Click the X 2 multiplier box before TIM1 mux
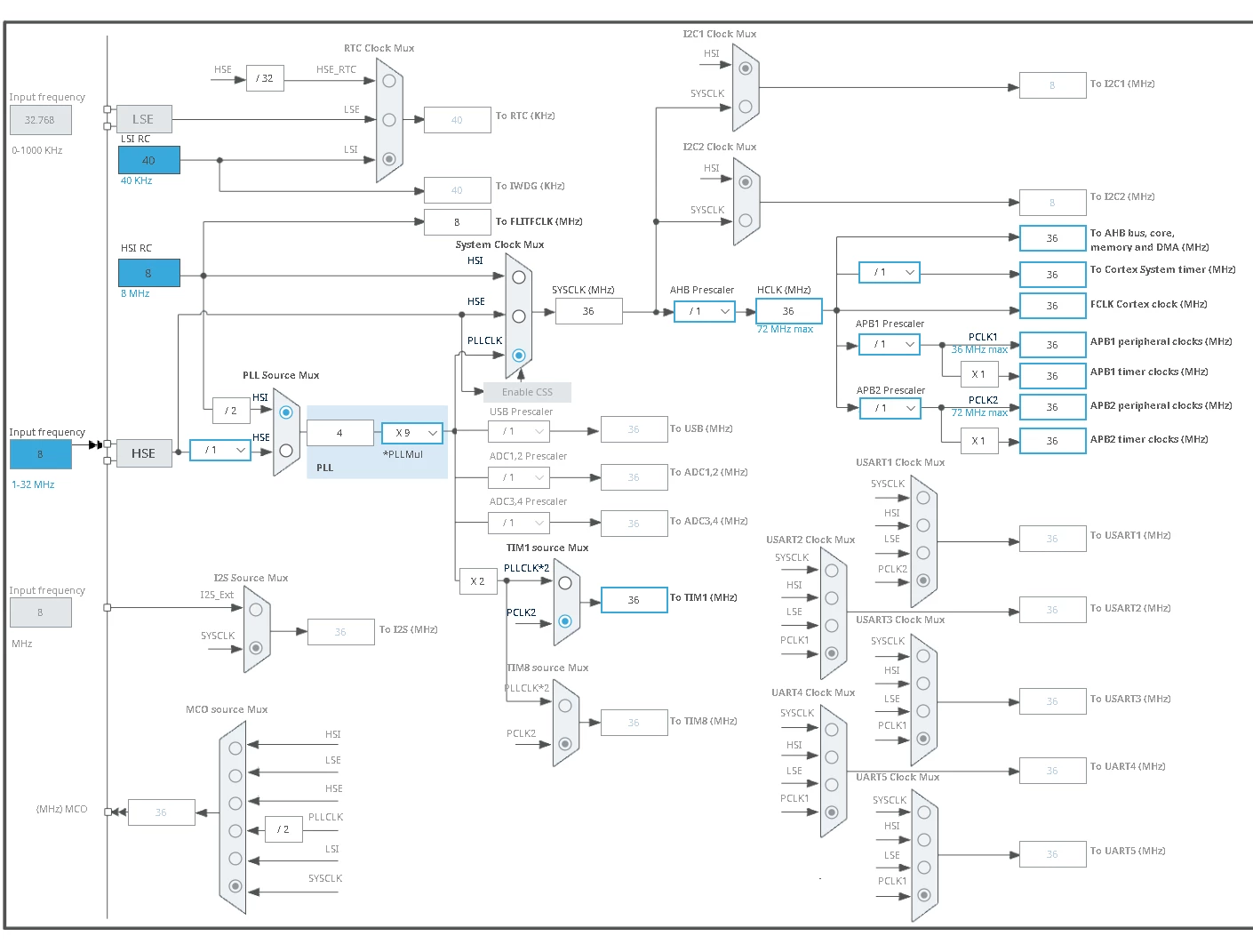1253x952 pixels. coord(477,581)
